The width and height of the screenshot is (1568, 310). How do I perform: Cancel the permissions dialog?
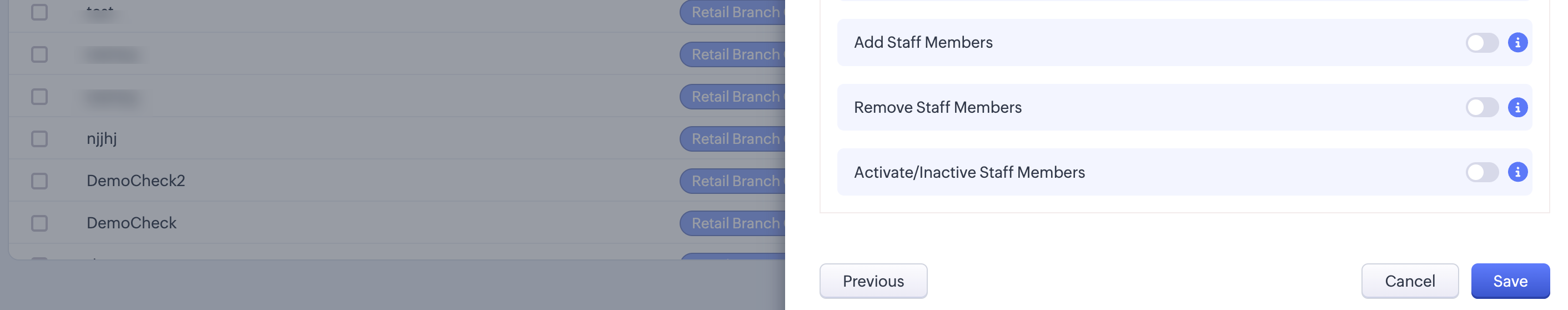1409,281
